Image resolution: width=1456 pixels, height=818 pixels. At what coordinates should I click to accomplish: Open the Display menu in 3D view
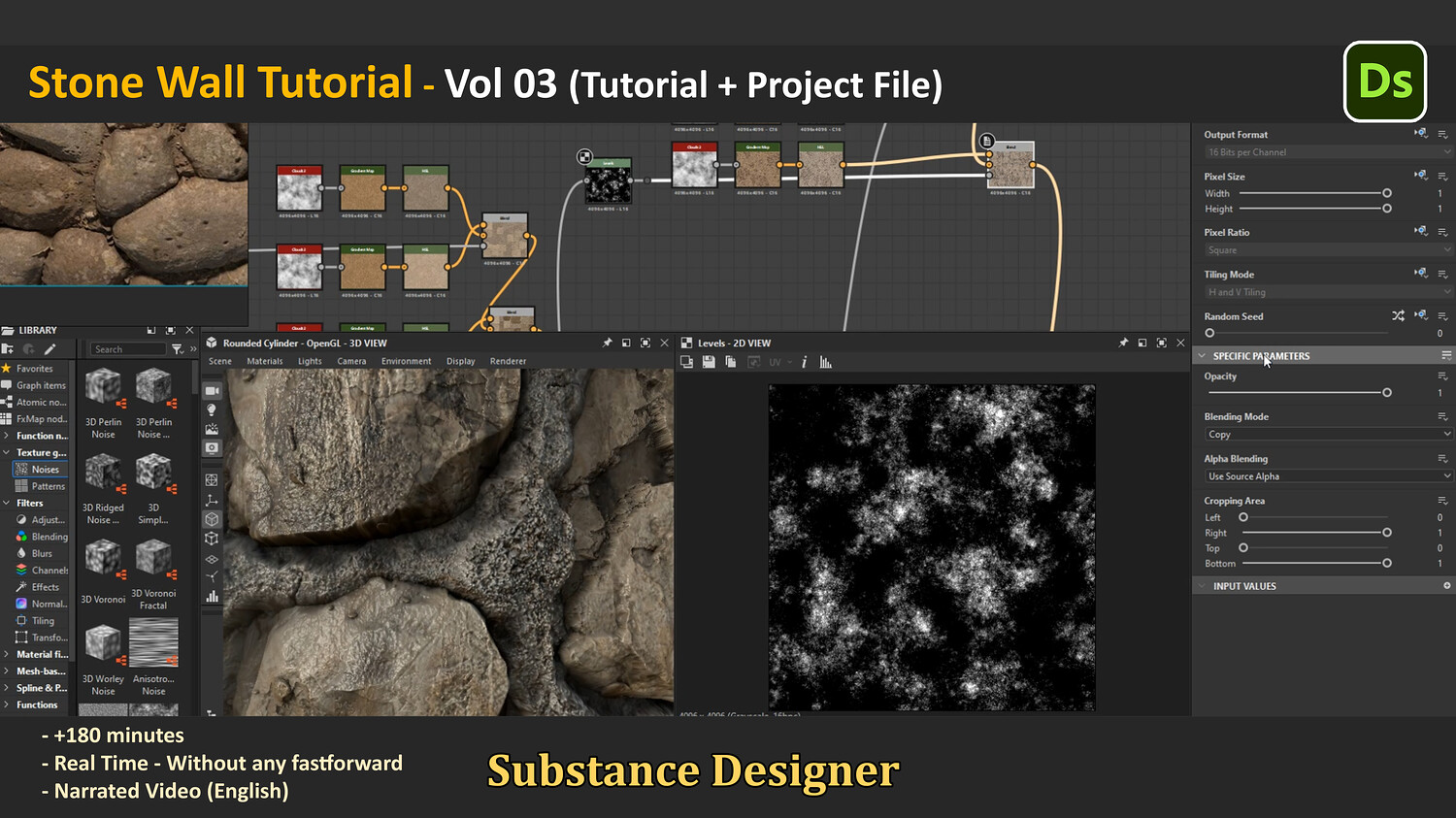click(461, 361)
